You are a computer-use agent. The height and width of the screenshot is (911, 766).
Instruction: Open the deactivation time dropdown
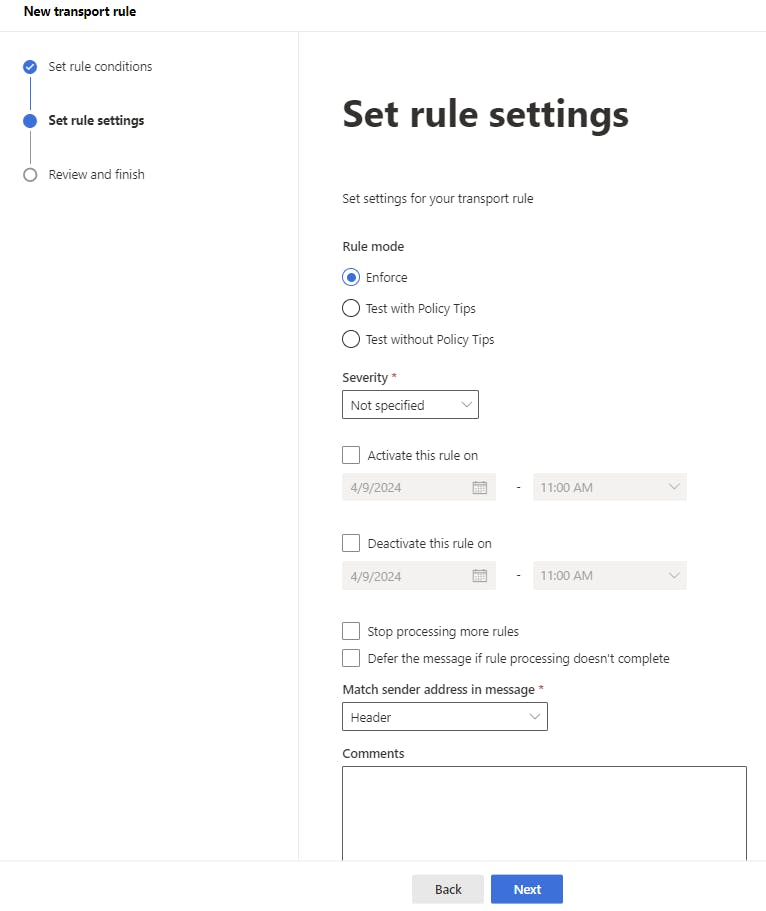click(609, 575)
